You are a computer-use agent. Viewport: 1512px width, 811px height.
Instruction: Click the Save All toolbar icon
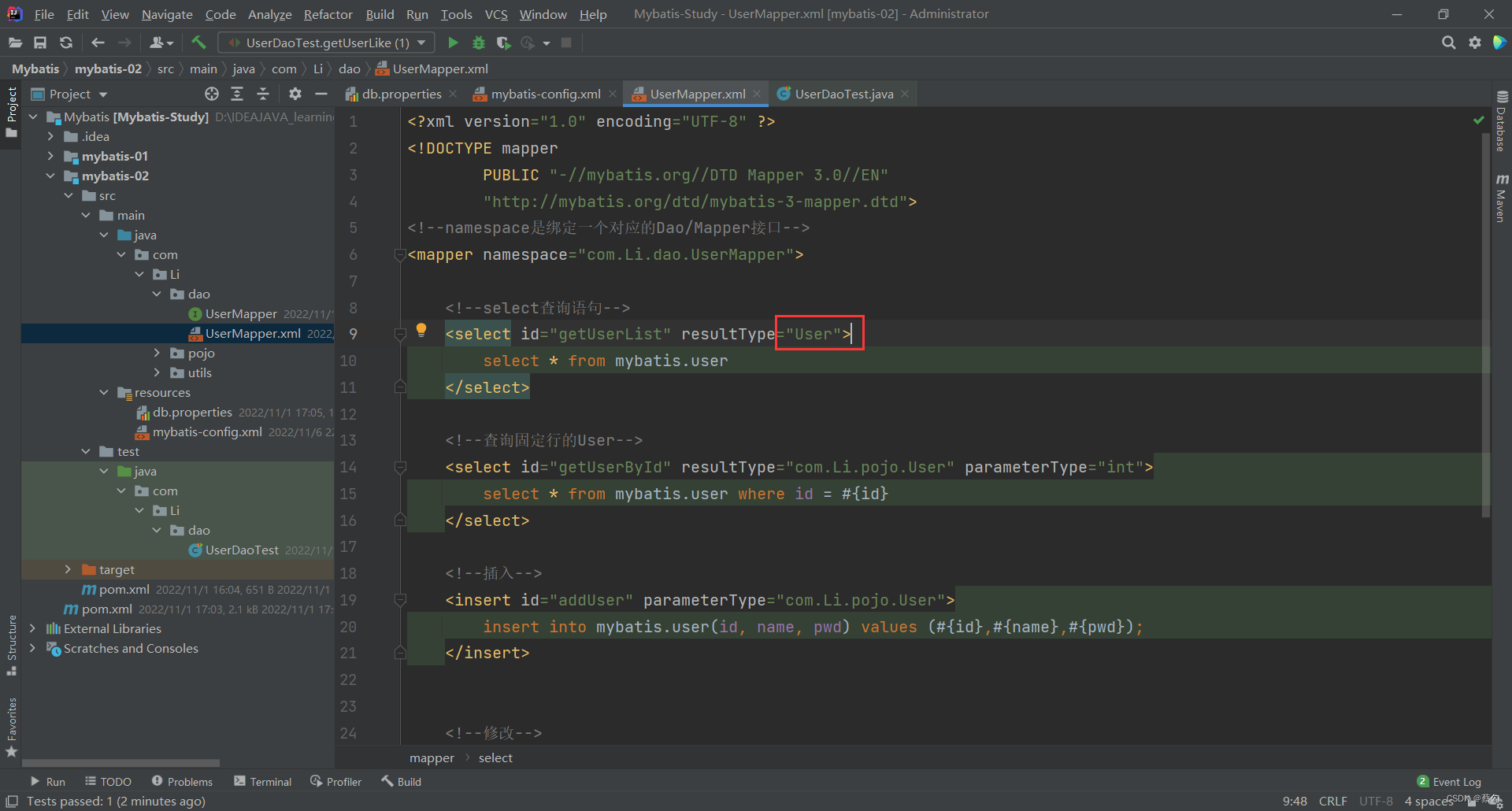(40, 43)
